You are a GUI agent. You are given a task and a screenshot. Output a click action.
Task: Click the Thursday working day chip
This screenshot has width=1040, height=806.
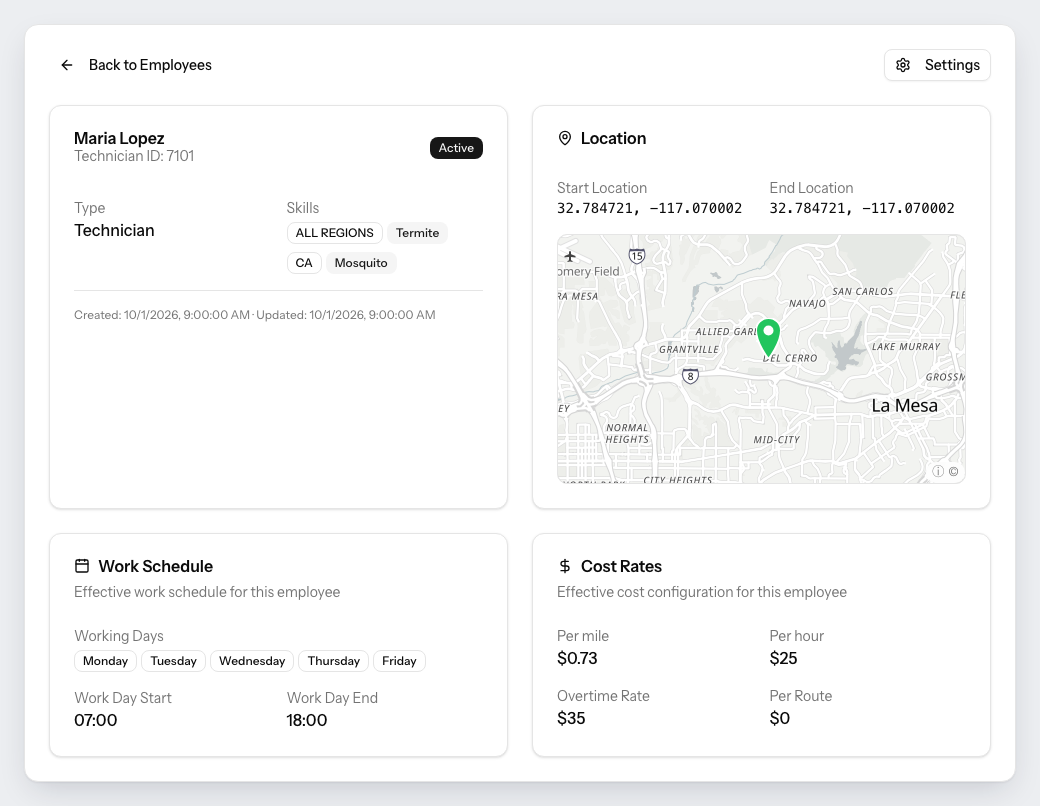click(x=334, y=661)
